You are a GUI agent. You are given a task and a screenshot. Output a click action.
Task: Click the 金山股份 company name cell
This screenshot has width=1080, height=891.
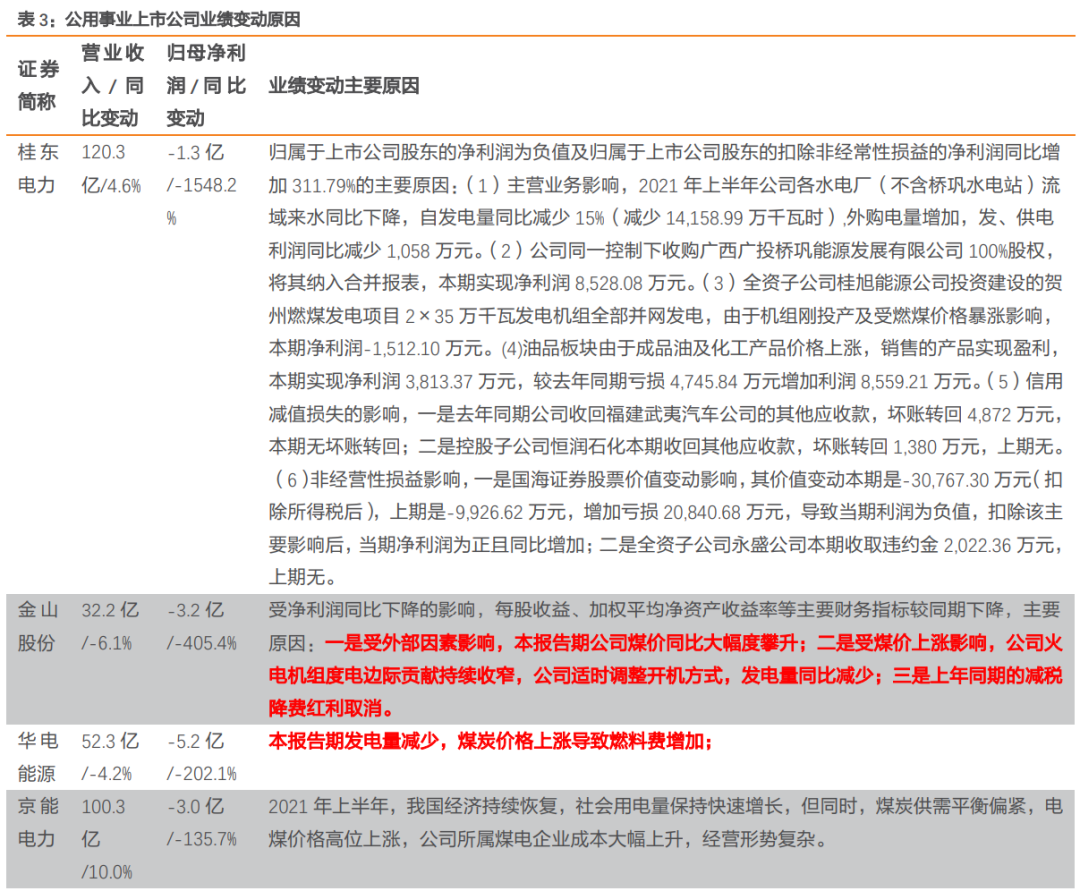[38, 627]
